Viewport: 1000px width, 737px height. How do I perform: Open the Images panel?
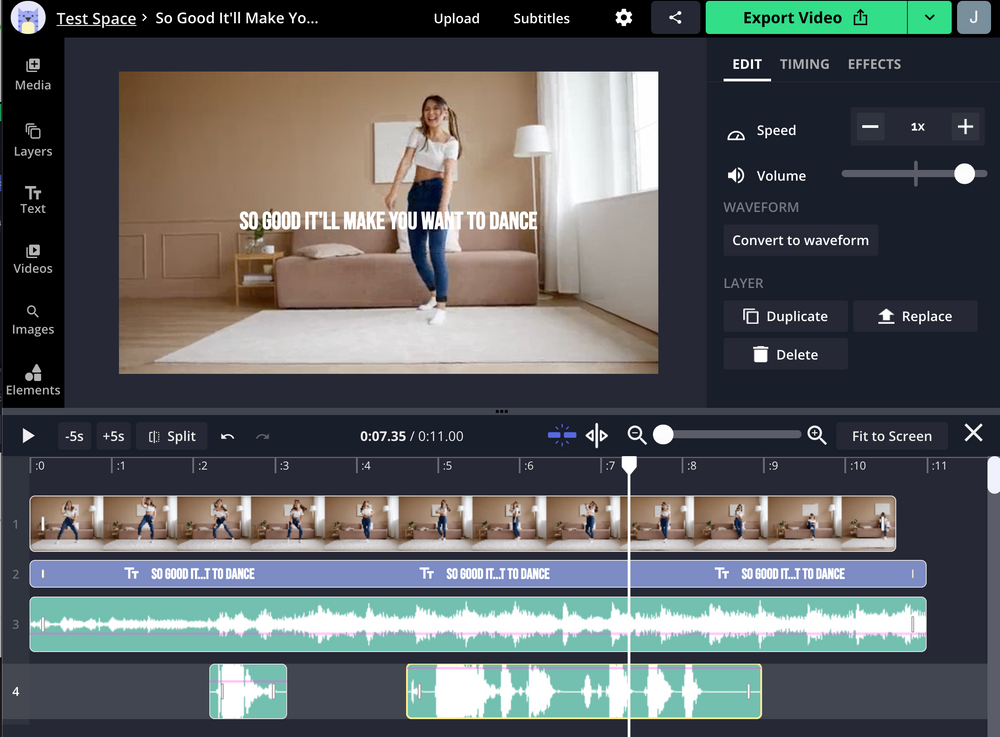tap(32, 318)
